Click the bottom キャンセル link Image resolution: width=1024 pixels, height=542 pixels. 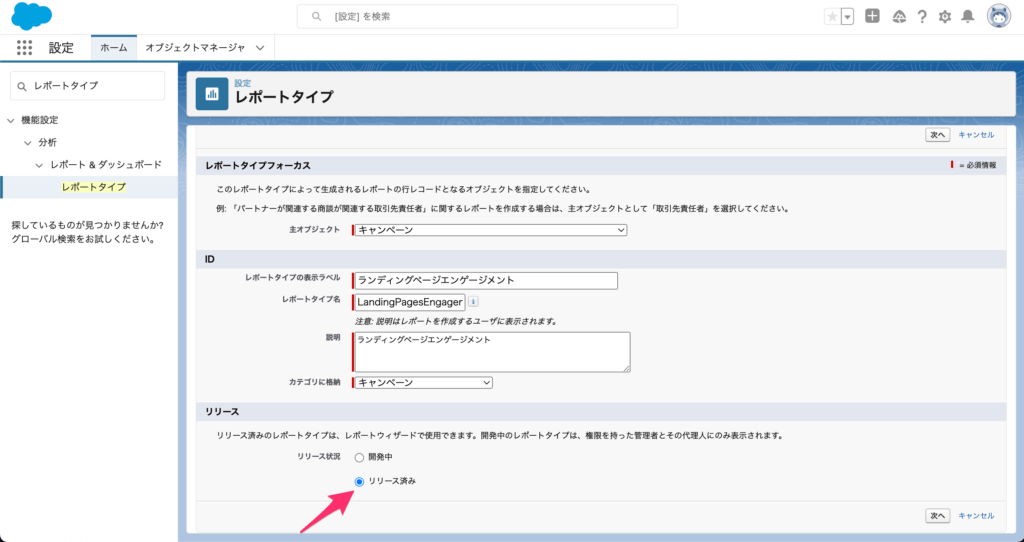[976, 515]
